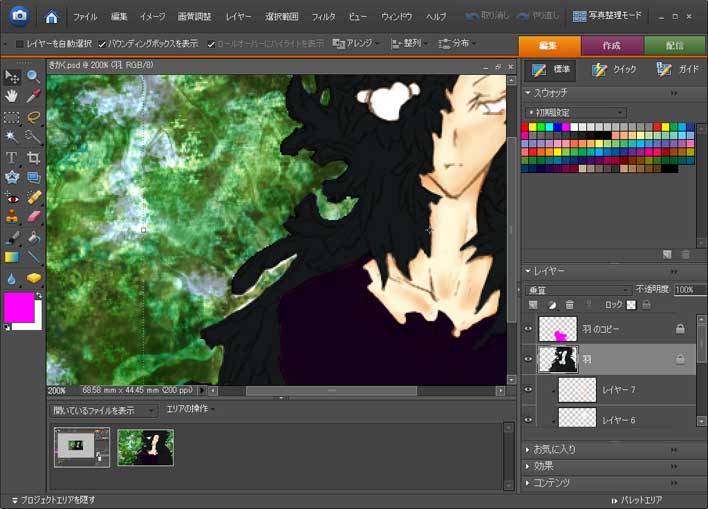The height and width of the screenshot is (509, 708).
Task: Hide the 羽 layer
Action: 528,359
